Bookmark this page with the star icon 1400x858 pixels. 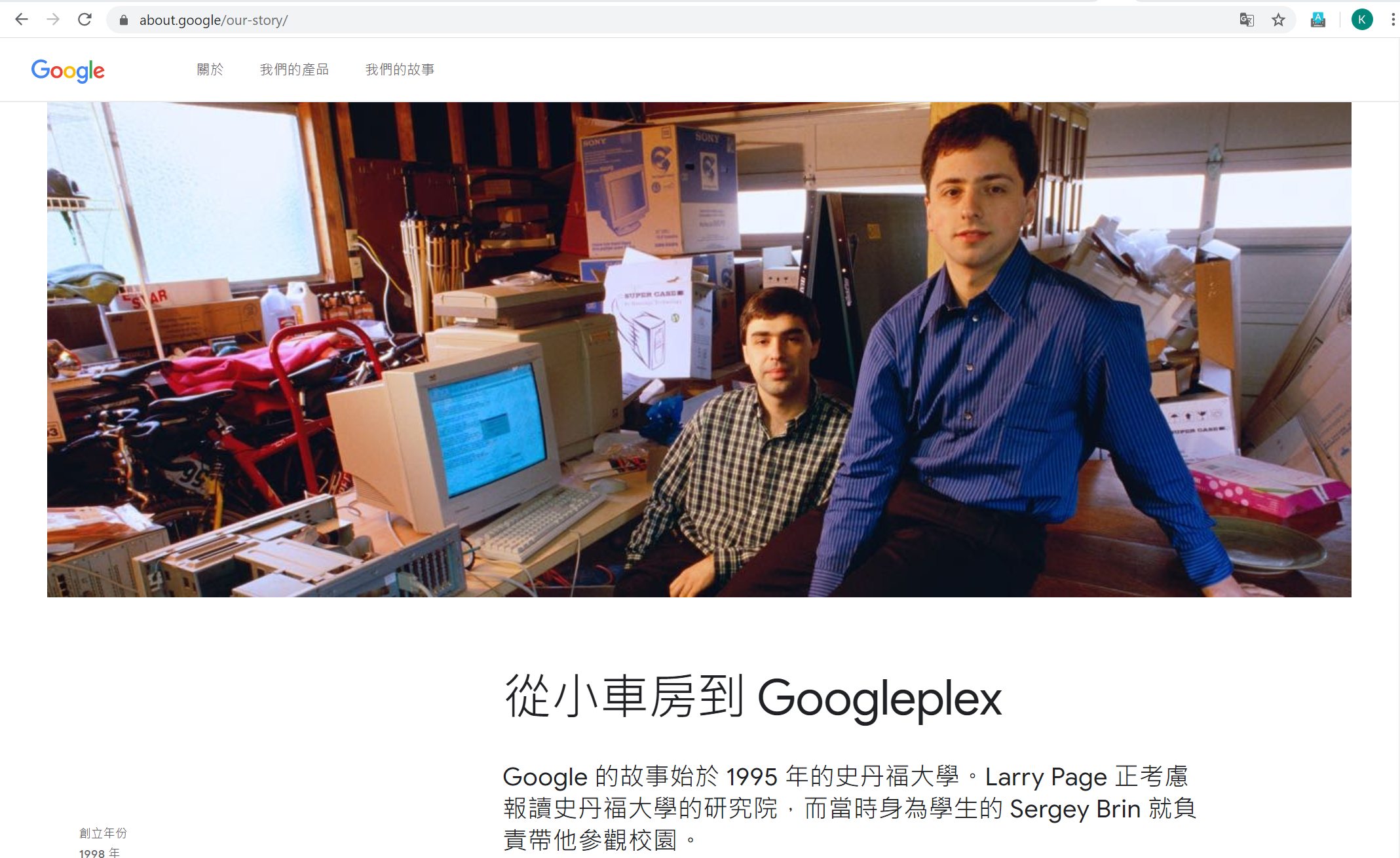click(x=1278, y=20)
